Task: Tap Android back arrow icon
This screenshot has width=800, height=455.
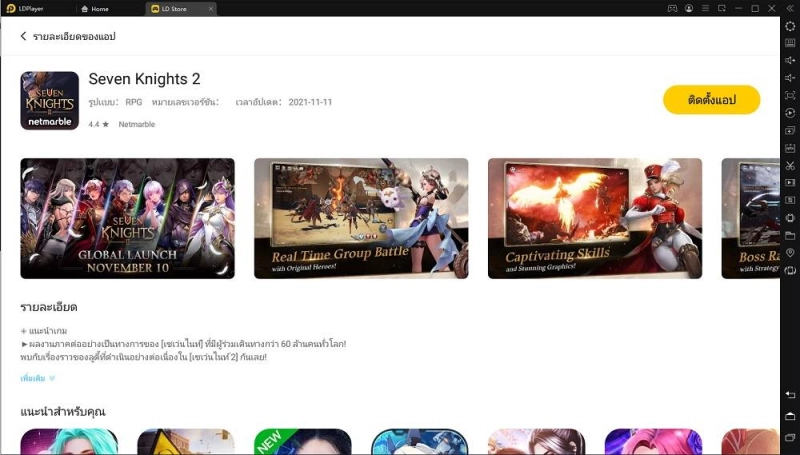Action: 790,395
